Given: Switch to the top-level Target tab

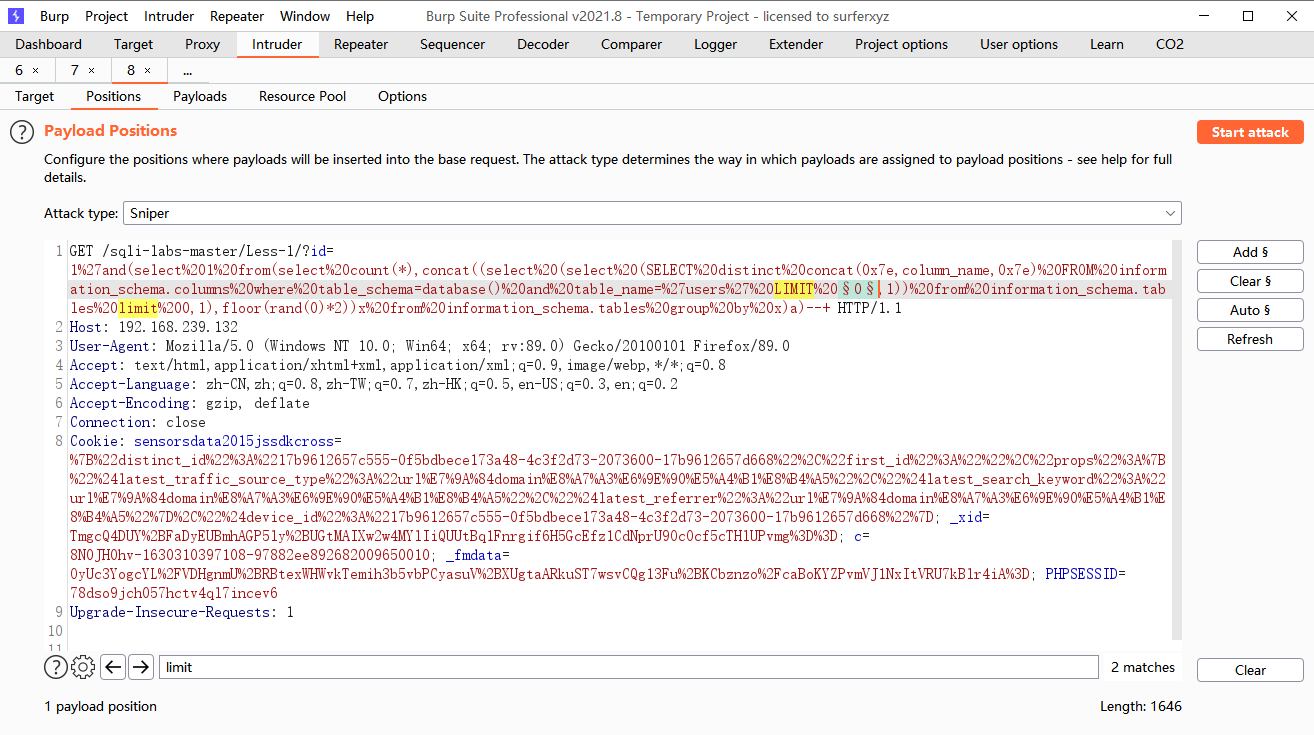Looking at the screenshot, I should [x=133, y=44].
